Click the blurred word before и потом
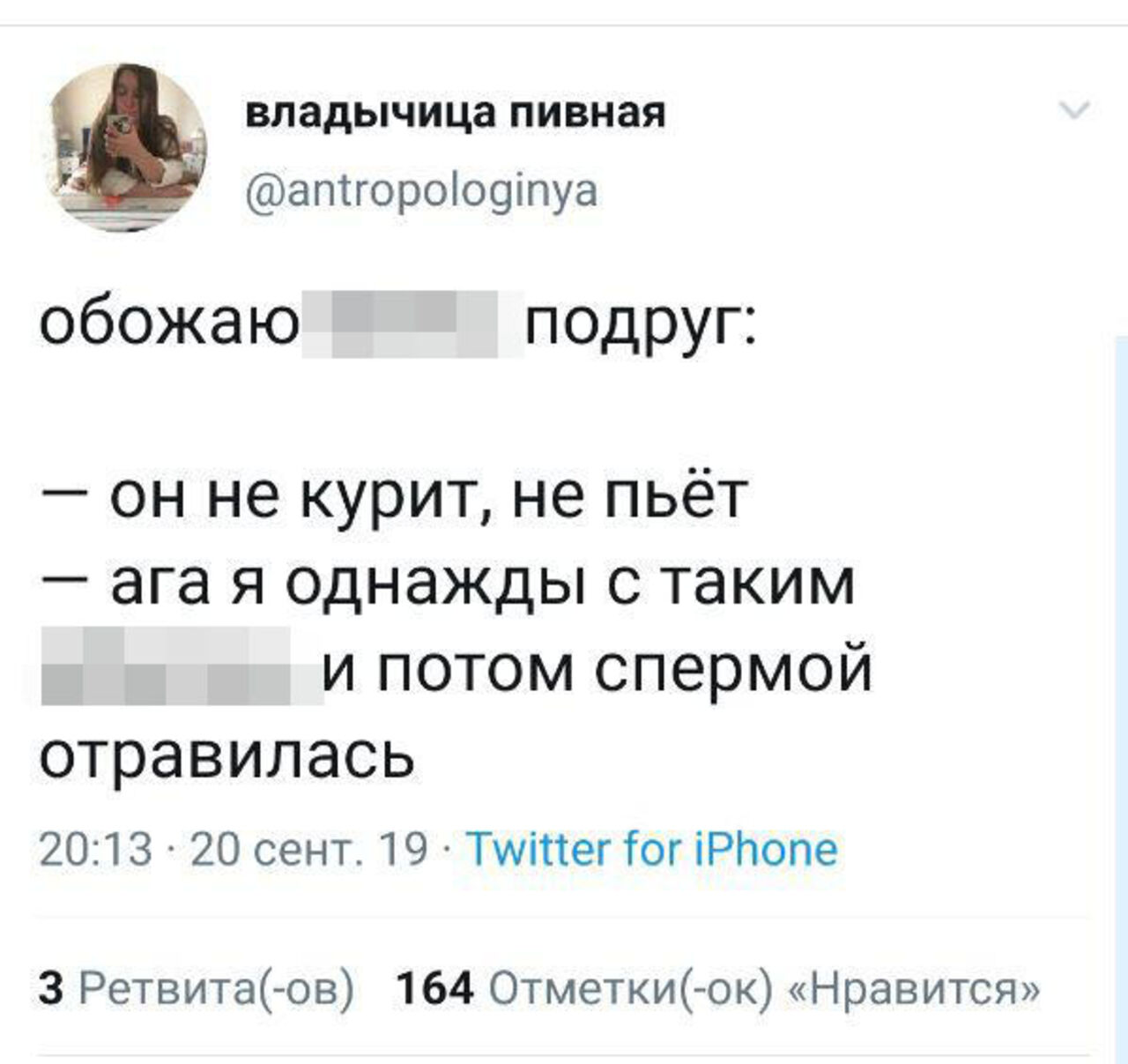Viewport: 1128px width, 1064px height. pyautogui.click(x=181, y=668)
